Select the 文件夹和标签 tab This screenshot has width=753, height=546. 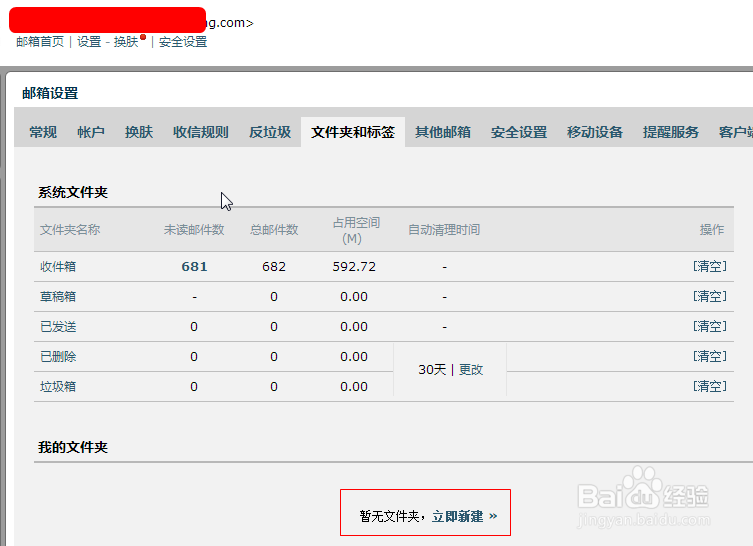pyautogui.click(x=353, y=132)
